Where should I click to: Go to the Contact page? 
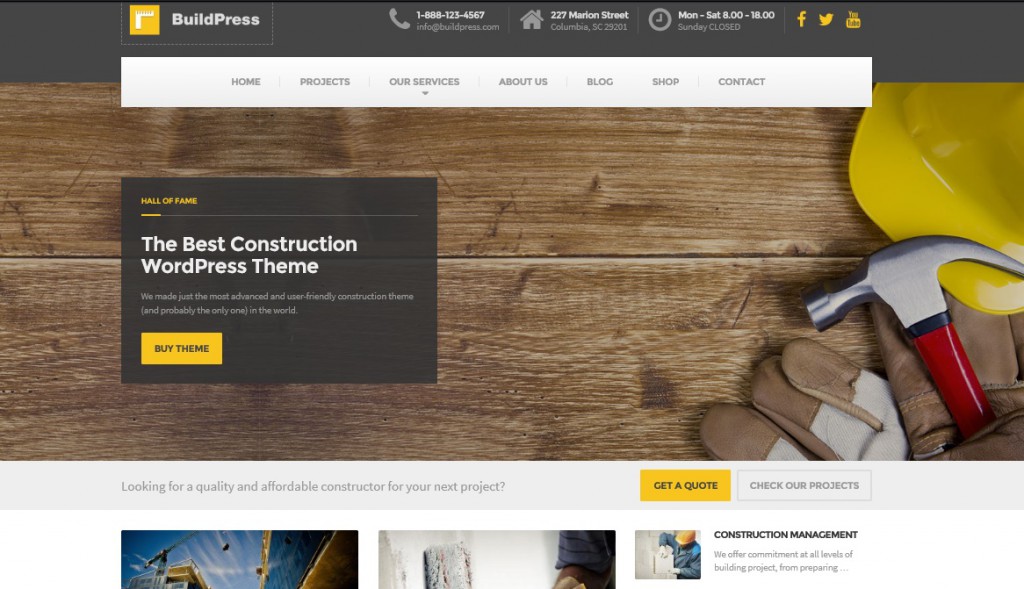(x=741, y=82)
